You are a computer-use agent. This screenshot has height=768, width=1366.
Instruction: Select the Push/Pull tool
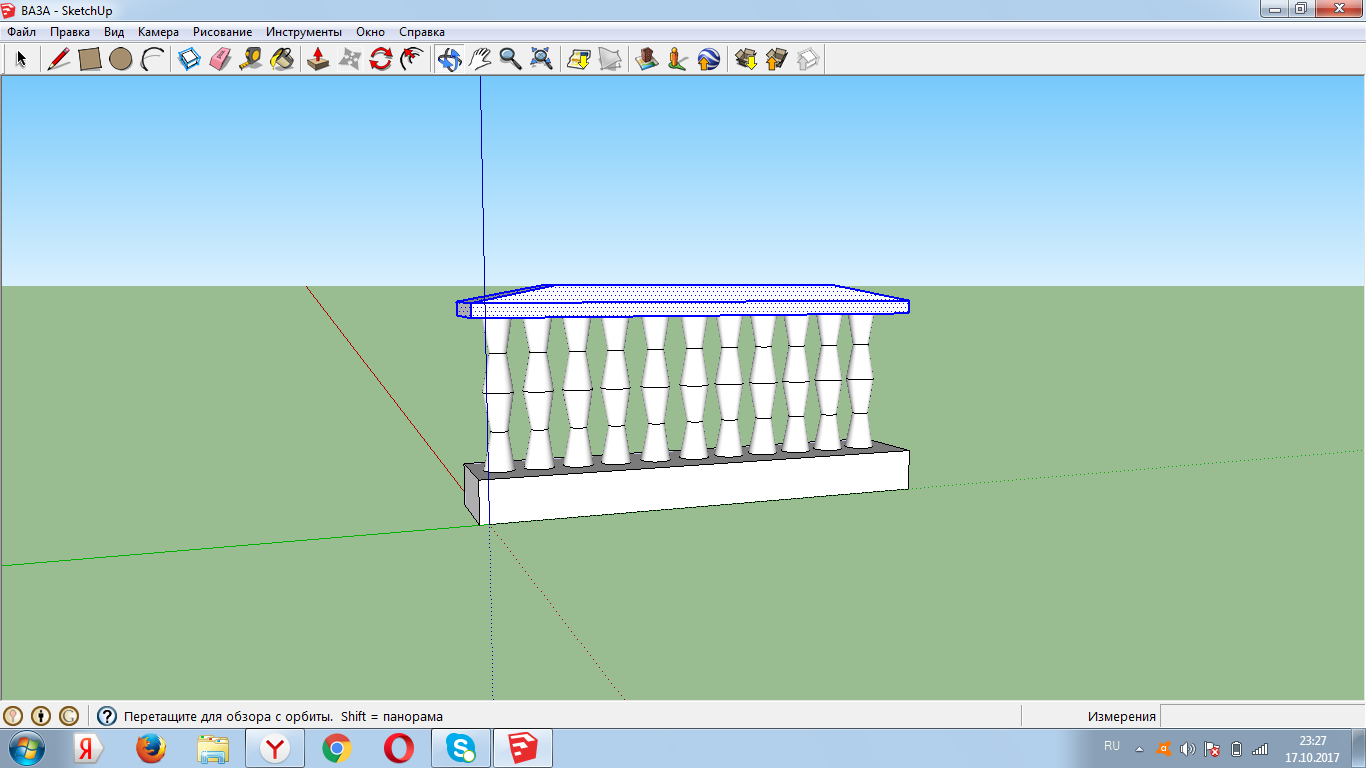pyautogui.click(x=318, y=60)
